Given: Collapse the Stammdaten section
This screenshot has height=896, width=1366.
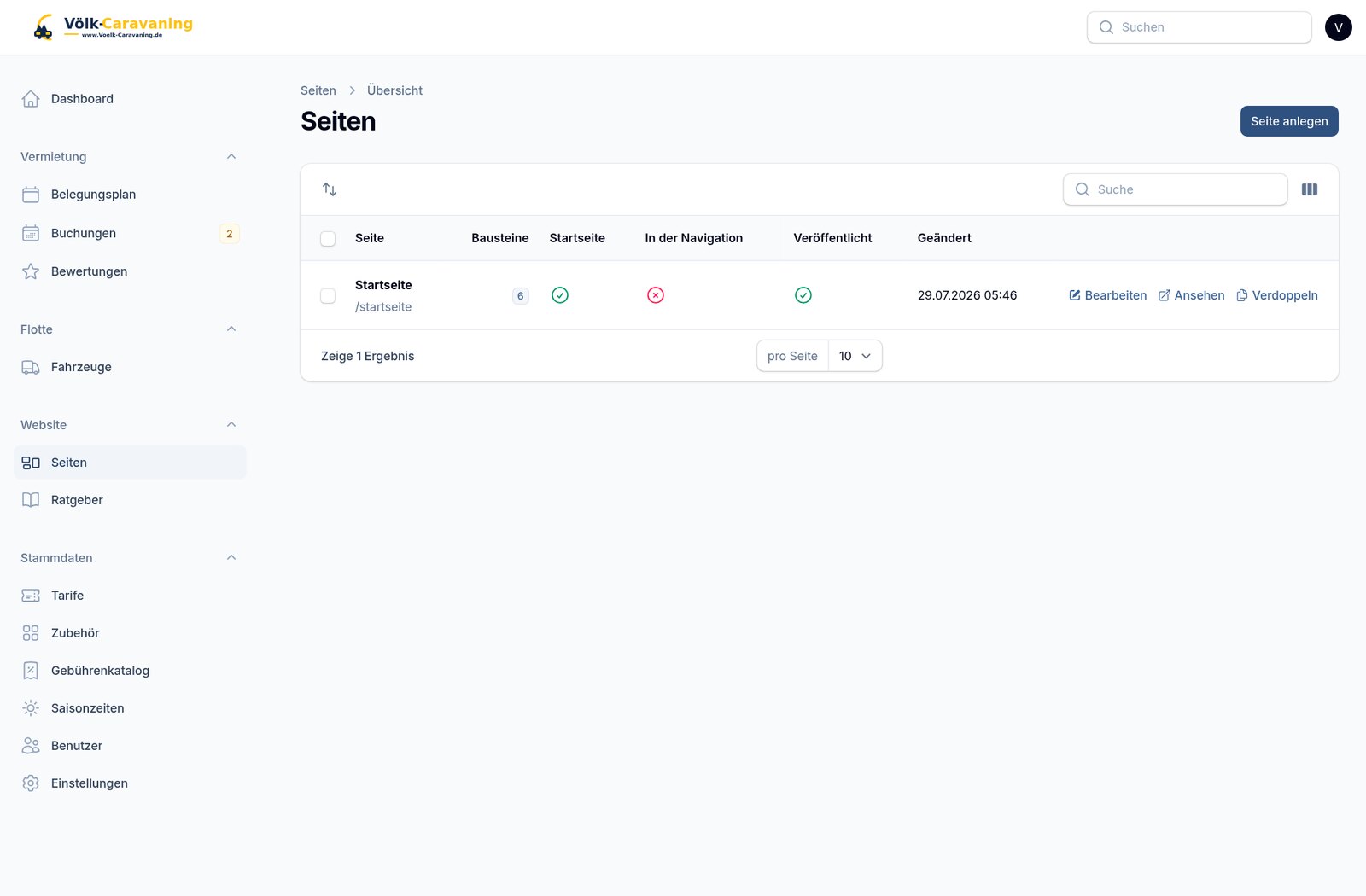Looking at the screenshot, I should pos(231,558).
